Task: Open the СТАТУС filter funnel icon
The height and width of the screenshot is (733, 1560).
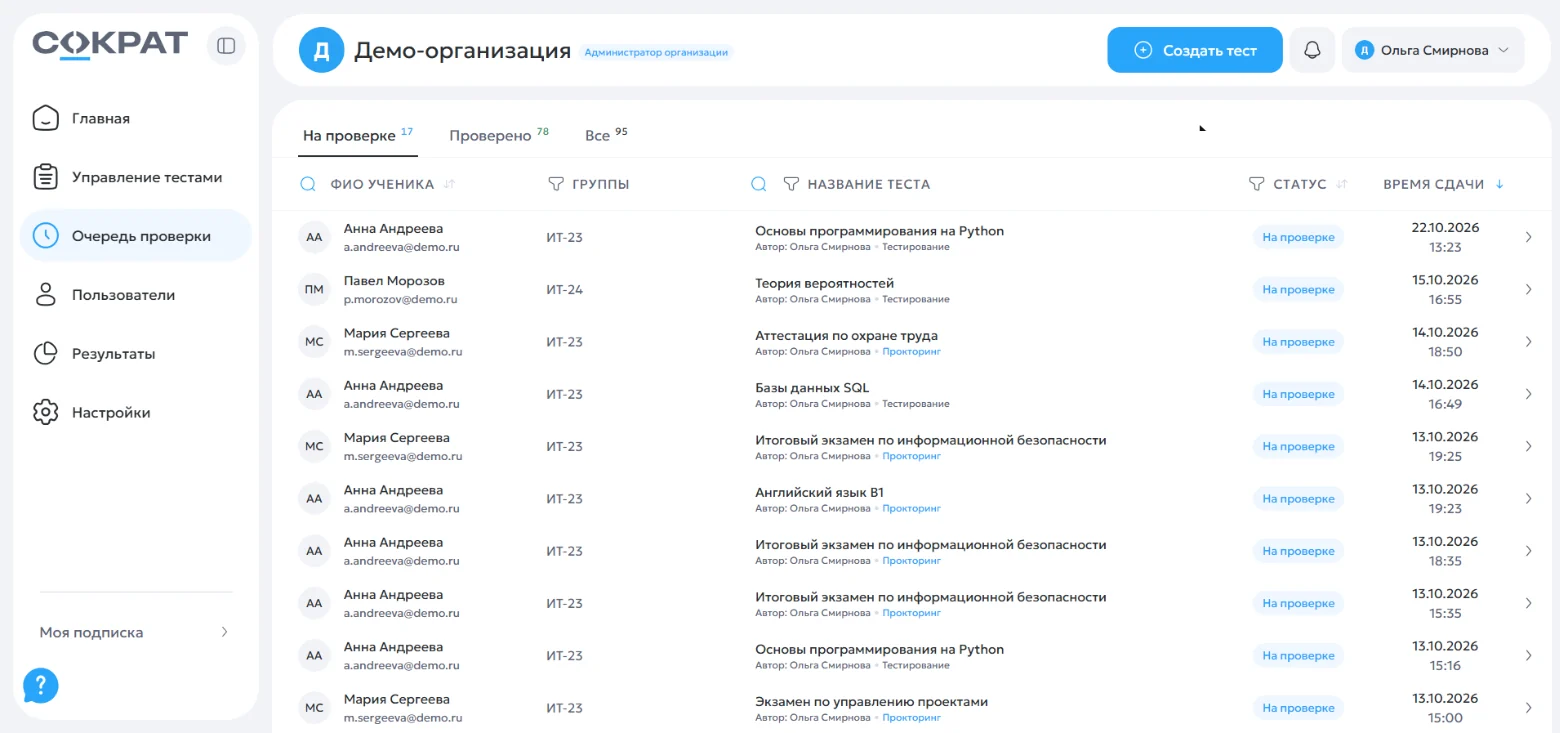Action: tap(1257, 184)
